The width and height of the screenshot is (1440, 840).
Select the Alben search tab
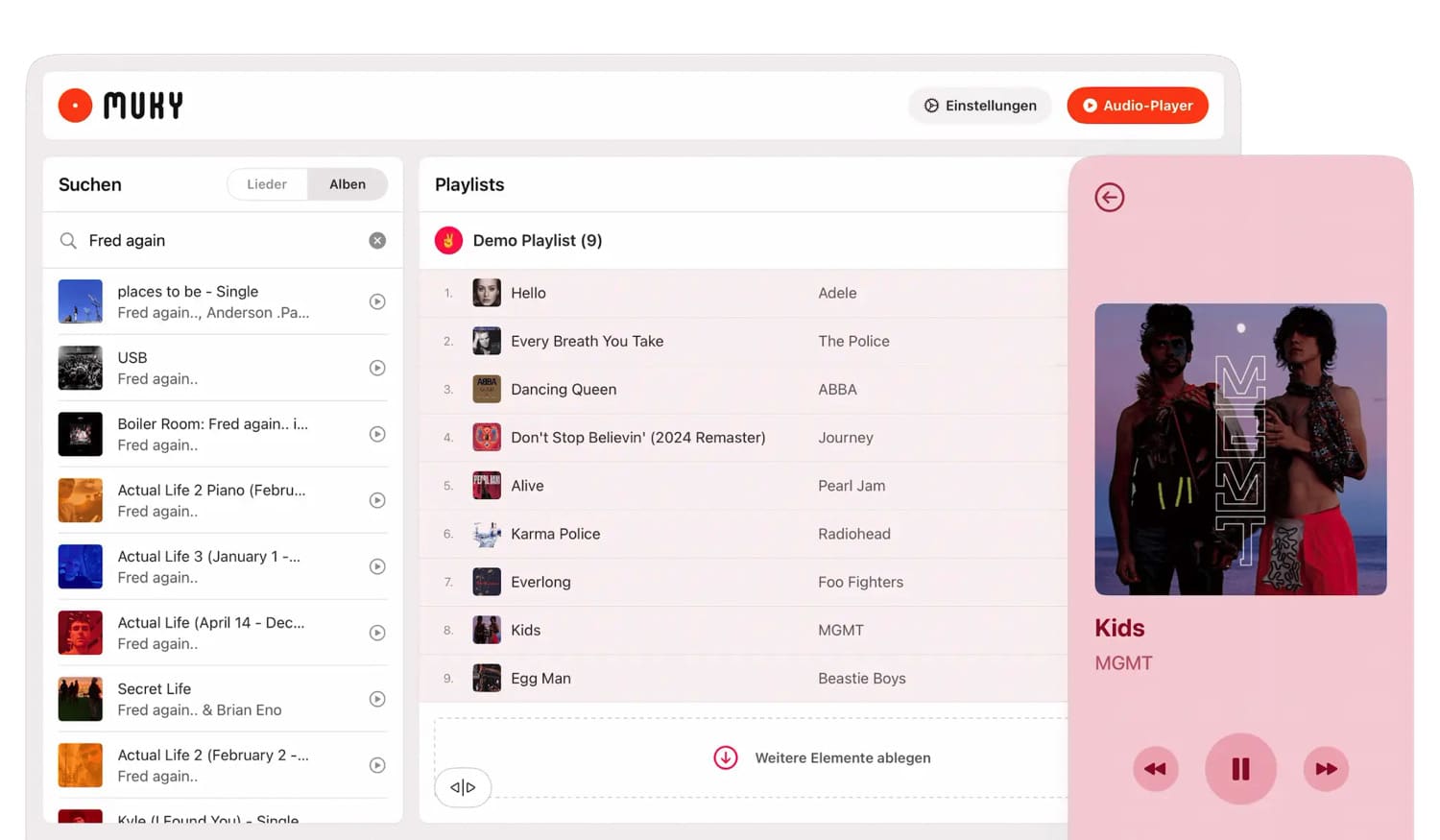(x=348, y=184)
